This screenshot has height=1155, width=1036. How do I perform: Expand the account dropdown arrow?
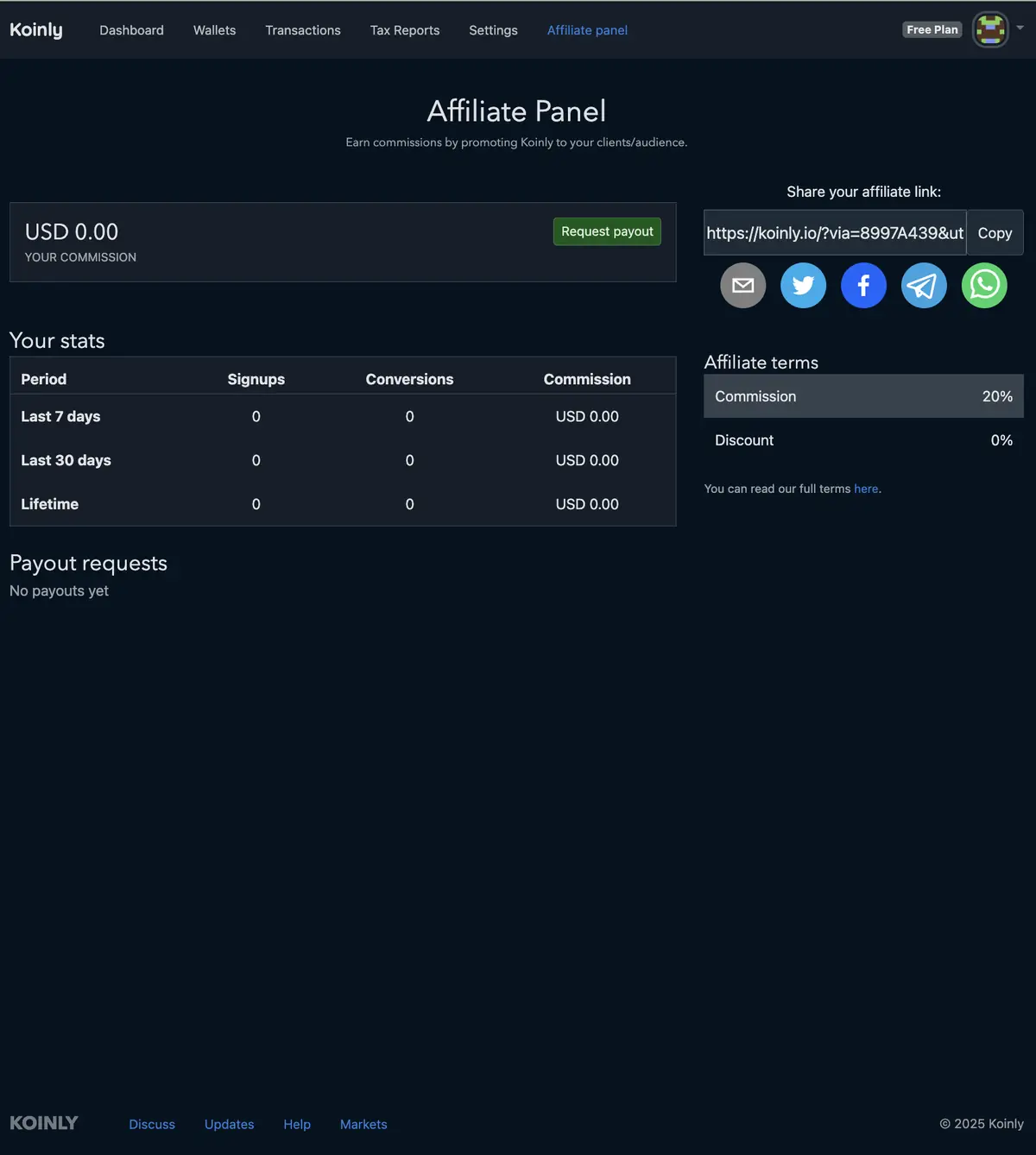[x=1020, y=28]
